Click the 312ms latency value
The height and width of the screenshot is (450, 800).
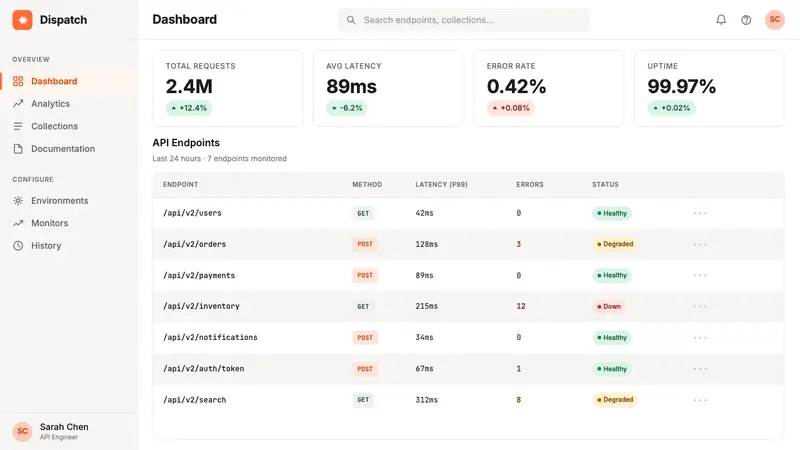427,400
